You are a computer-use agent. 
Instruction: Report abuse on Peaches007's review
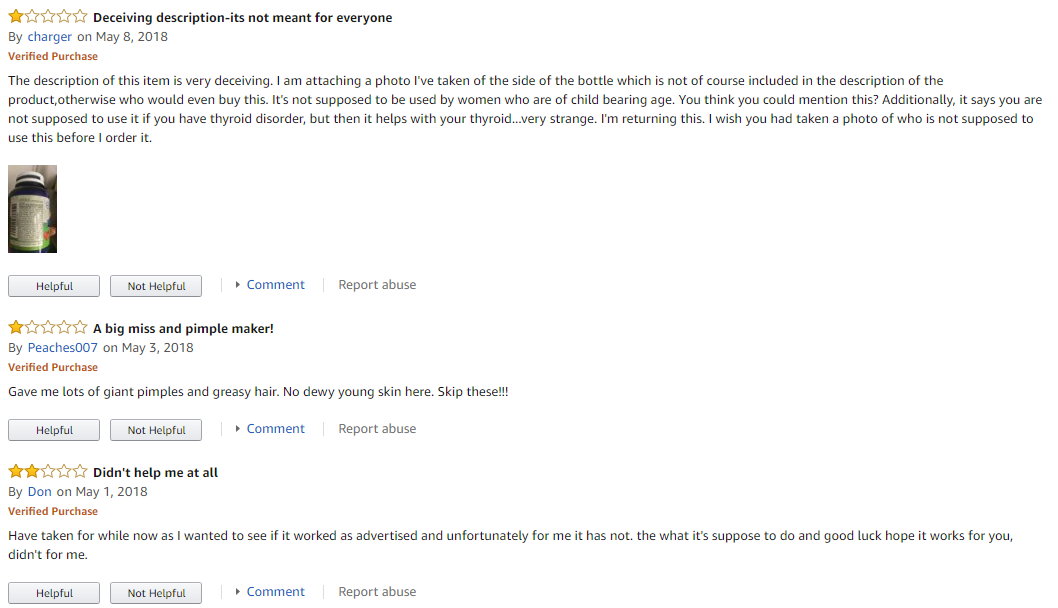point(377,429)
